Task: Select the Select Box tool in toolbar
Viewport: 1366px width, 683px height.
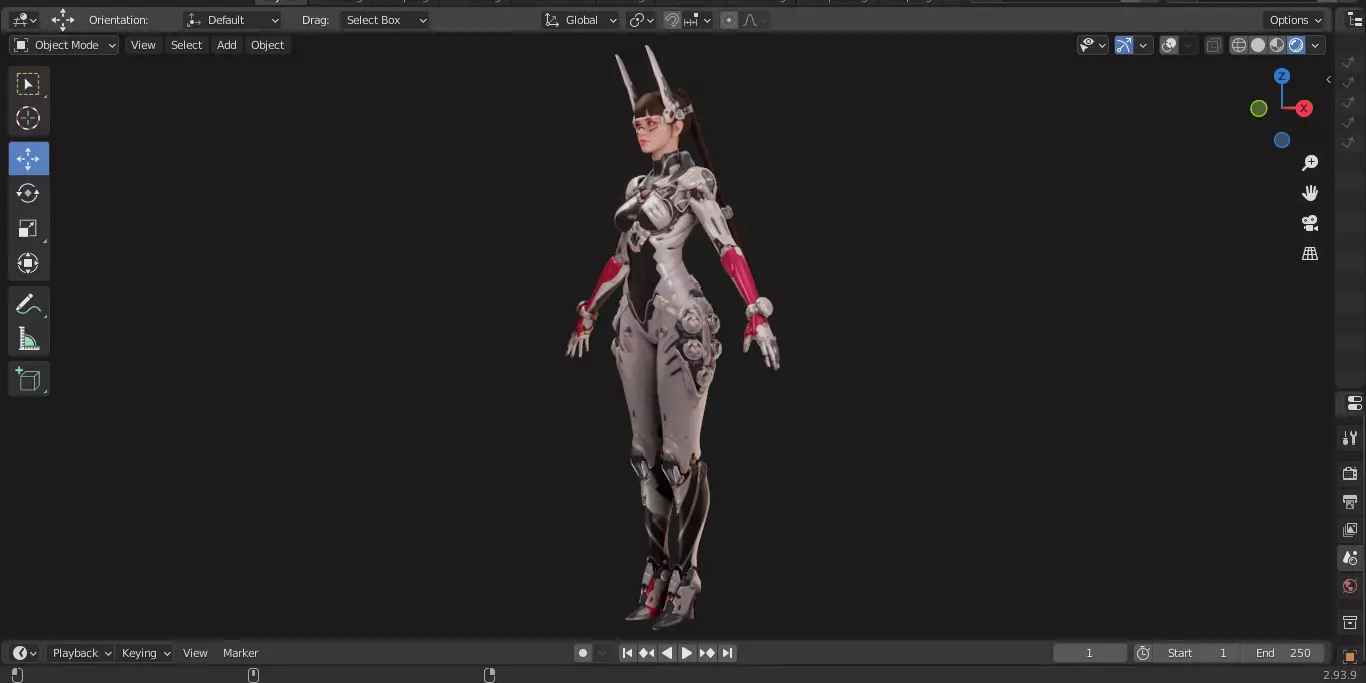Action: click(28, 84)
